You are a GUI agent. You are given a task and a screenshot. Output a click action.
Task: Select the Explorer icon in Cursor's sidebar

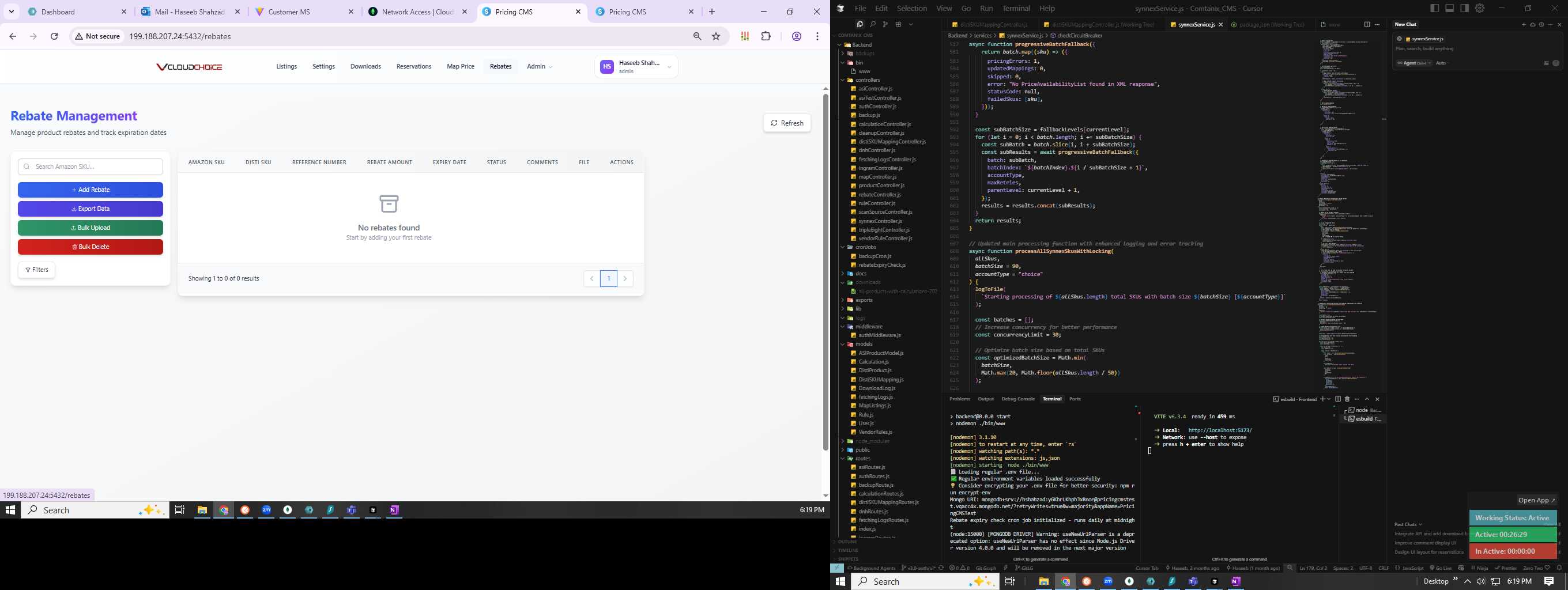(x=860, y=24)
